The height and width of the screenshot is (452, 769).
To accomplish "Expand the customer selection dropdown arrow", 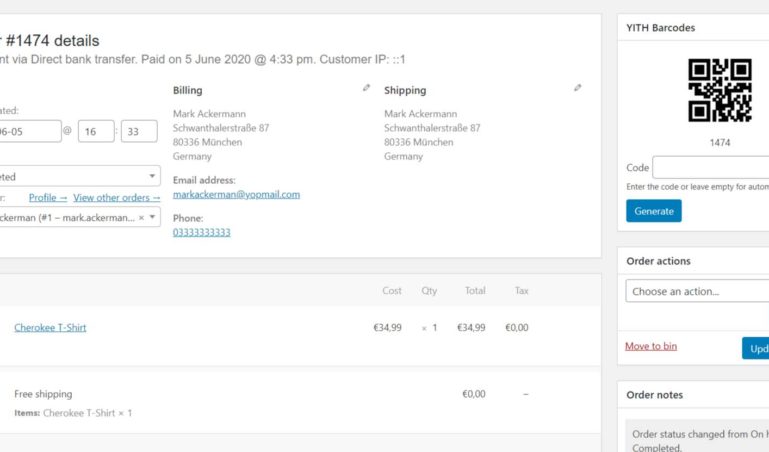I will tap(153, 217).
